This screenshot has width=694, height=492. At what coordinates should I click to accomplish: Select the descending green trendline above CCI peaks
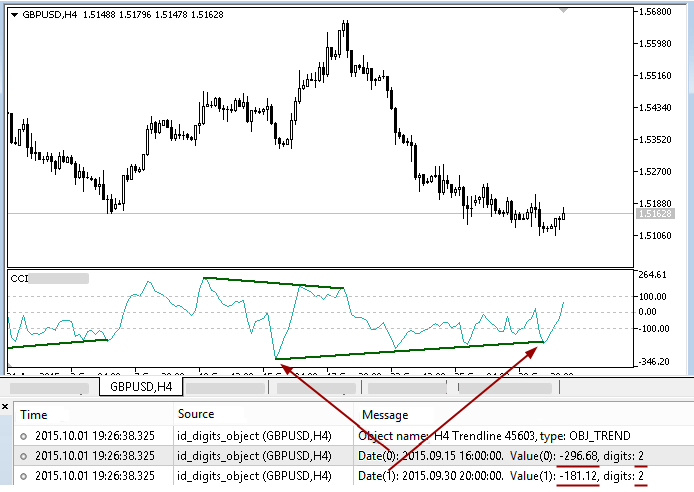pyautogui.click(x=272, y=283)
